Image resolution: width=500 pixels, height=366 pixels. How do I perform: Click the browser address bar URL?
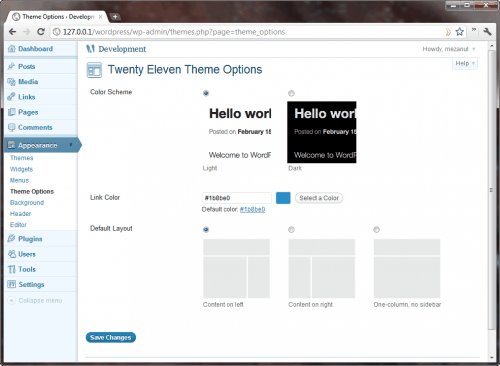tap(174, 32)
